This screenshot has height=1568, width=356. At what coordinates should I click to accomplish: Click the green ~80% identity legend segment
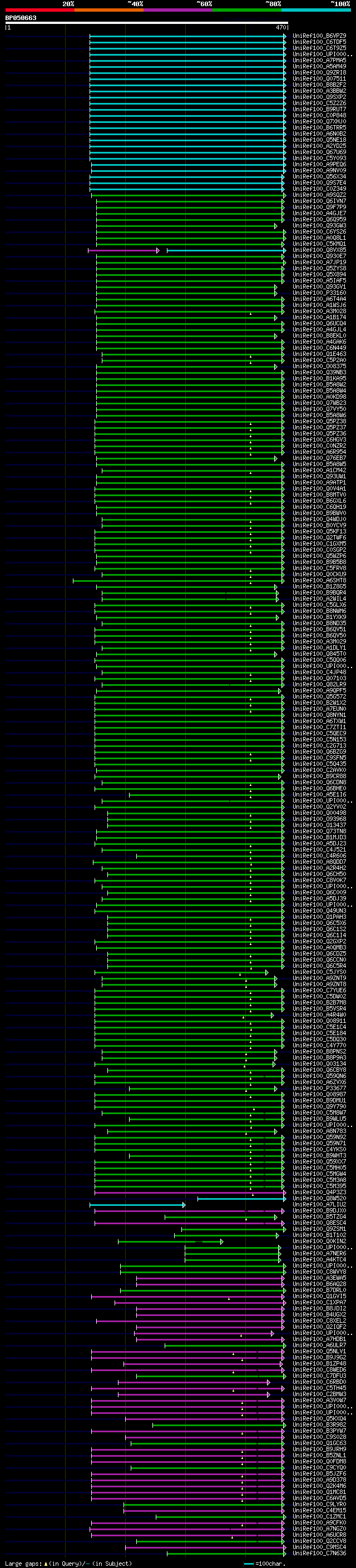coord(246,10)
